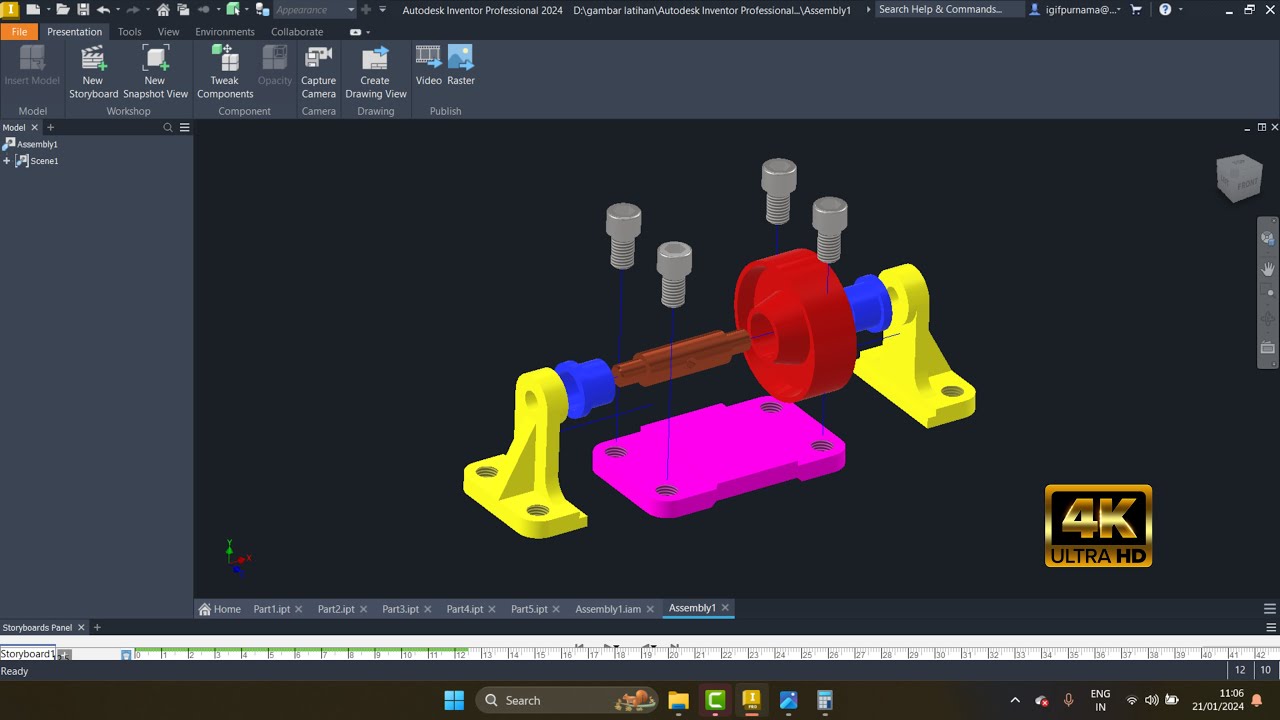The width and height of the screenshot is (1280, 720).
Task: Close the Part5.ipt tab
Action: click(556, 609)
